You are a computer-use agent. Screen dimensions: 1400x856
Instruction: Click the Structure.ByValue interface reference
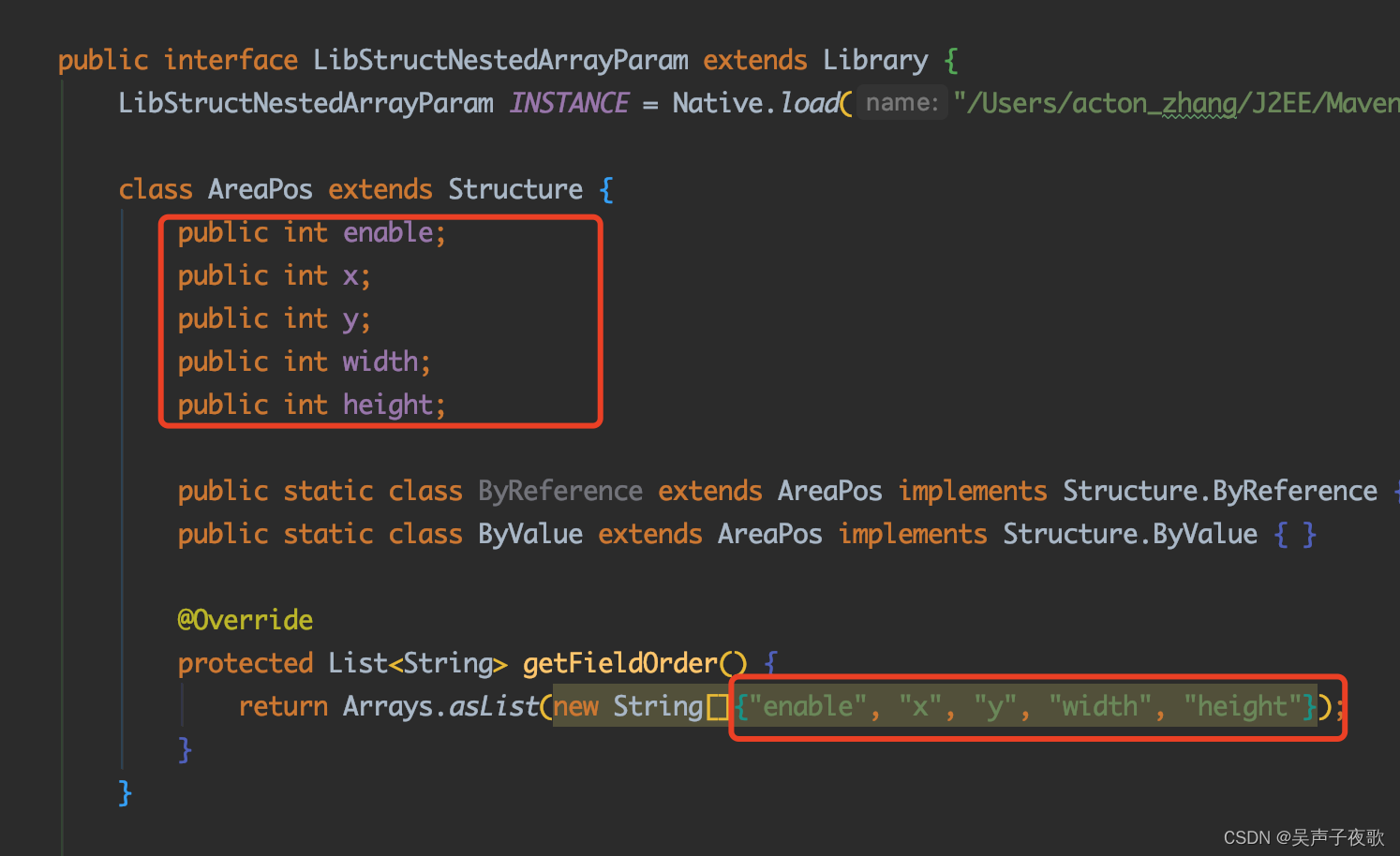pos(1130,534)
